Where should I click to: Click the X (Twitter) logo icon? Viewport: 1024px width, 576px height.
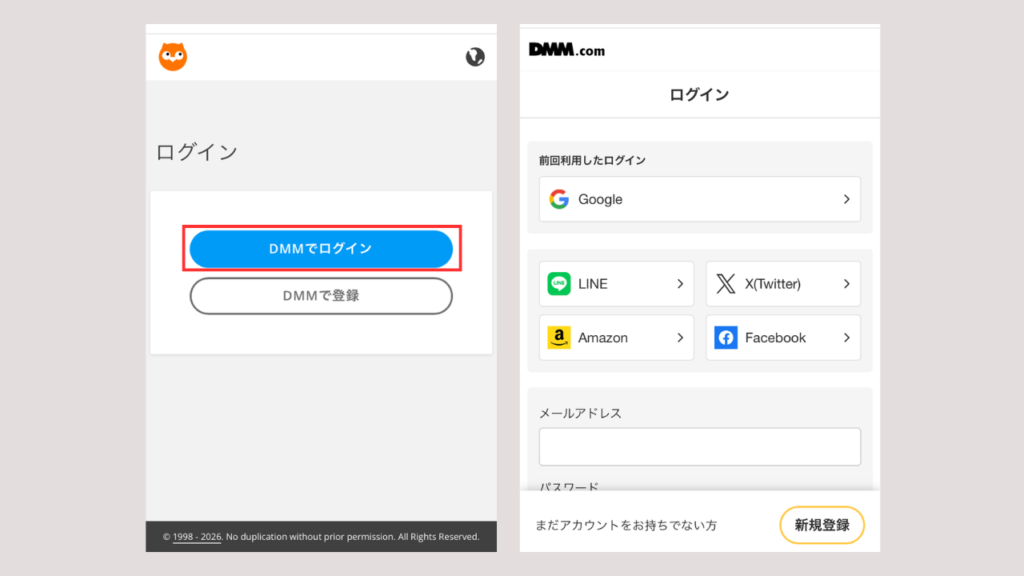click(x=726, y=283)
